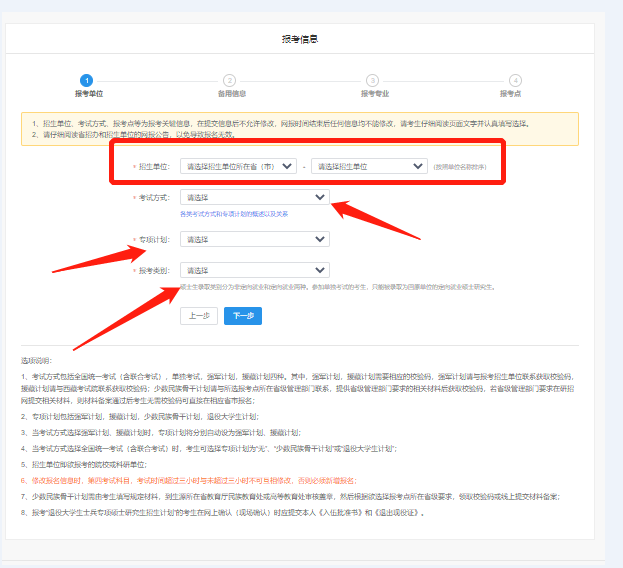Click the step 4 circle icon
Viewport: 623px width, 568px height.
pos(516,80)
